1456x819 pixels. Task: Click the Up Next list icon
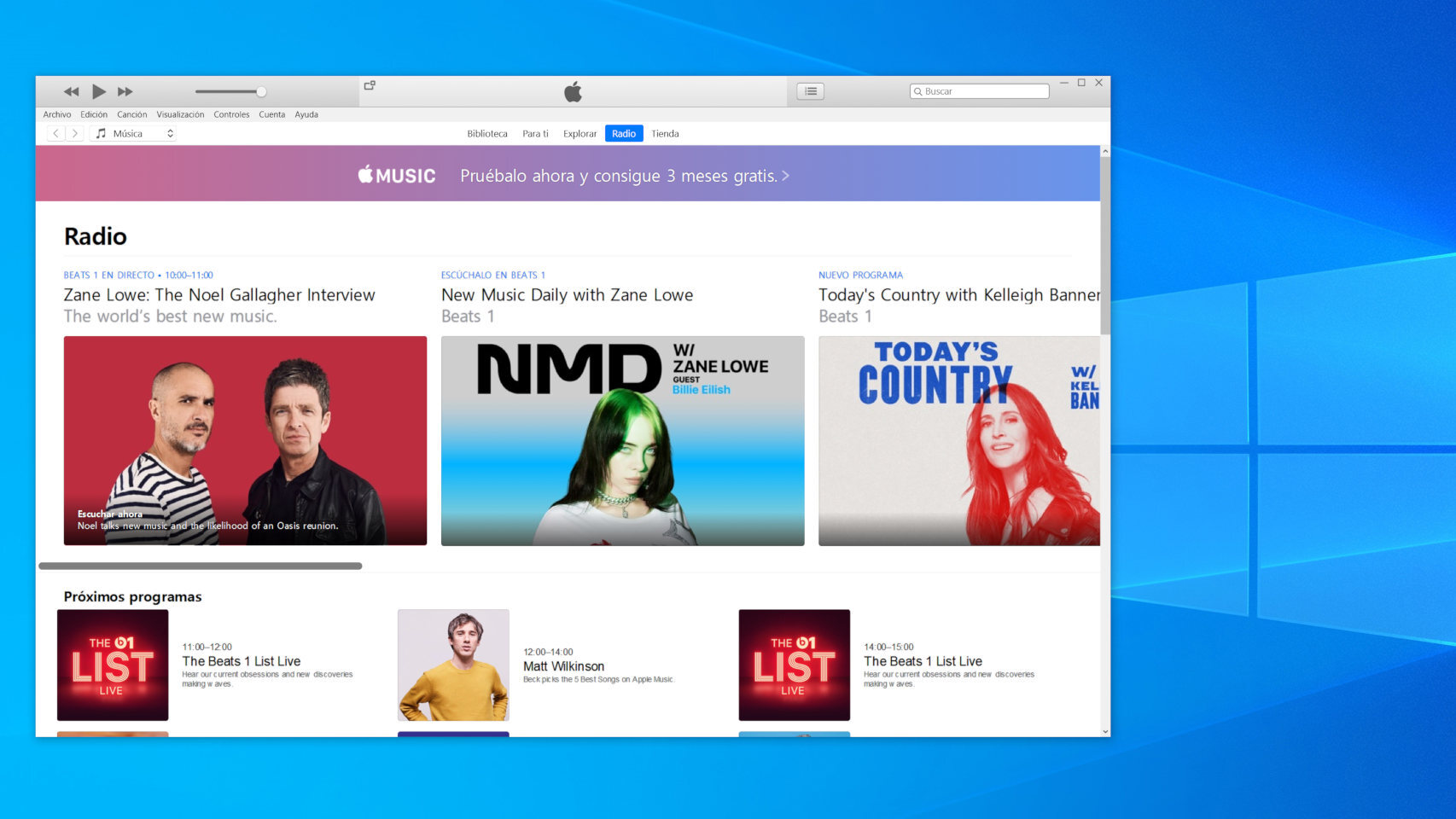pos(810,91)
